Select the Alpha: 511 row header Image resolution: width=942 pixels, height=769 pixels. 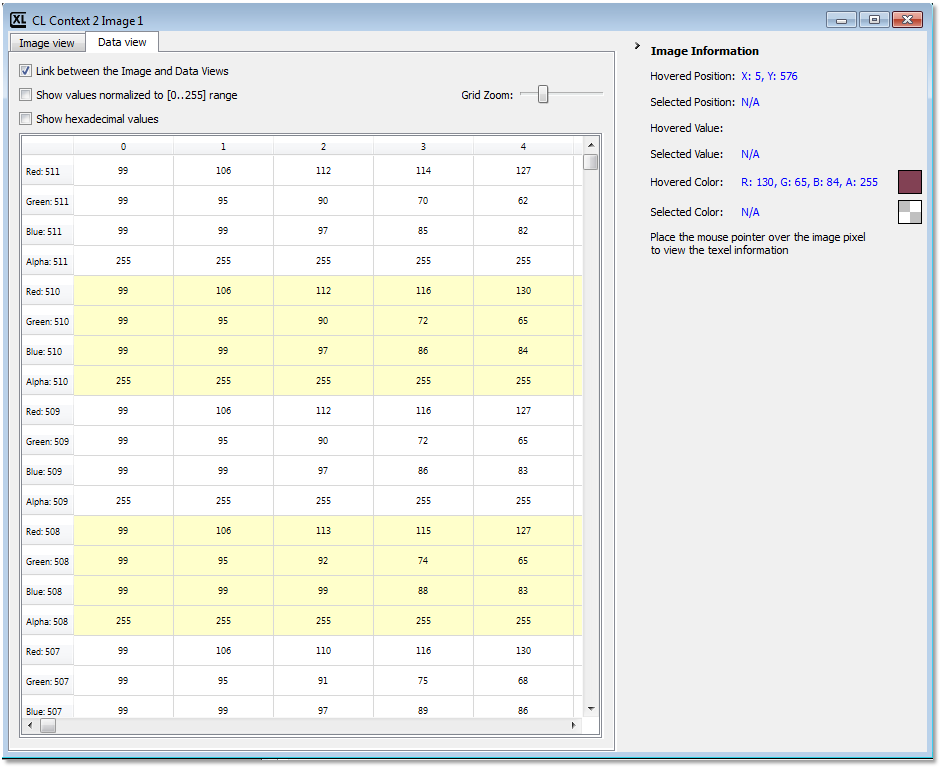click(47, 261)
